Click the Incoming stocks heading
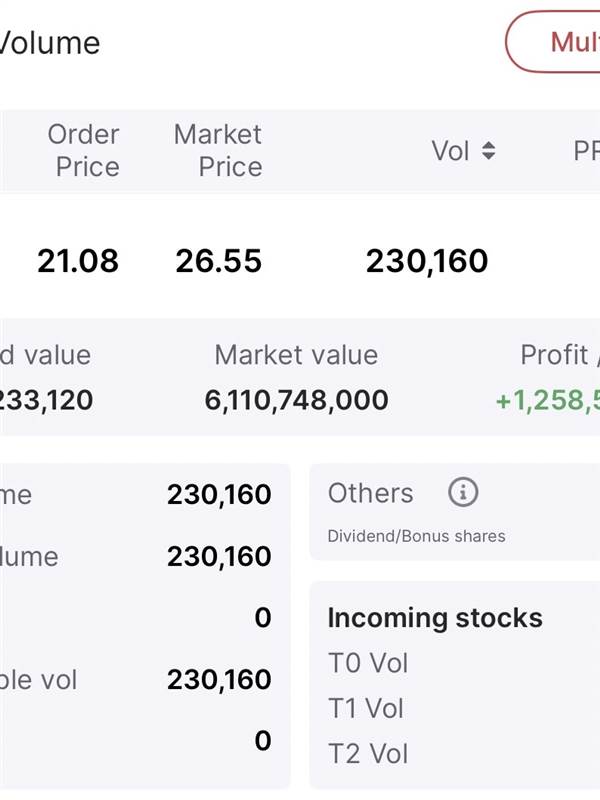Image resolution: width=600 pixels, height=800 pixels. coord(435,618)
